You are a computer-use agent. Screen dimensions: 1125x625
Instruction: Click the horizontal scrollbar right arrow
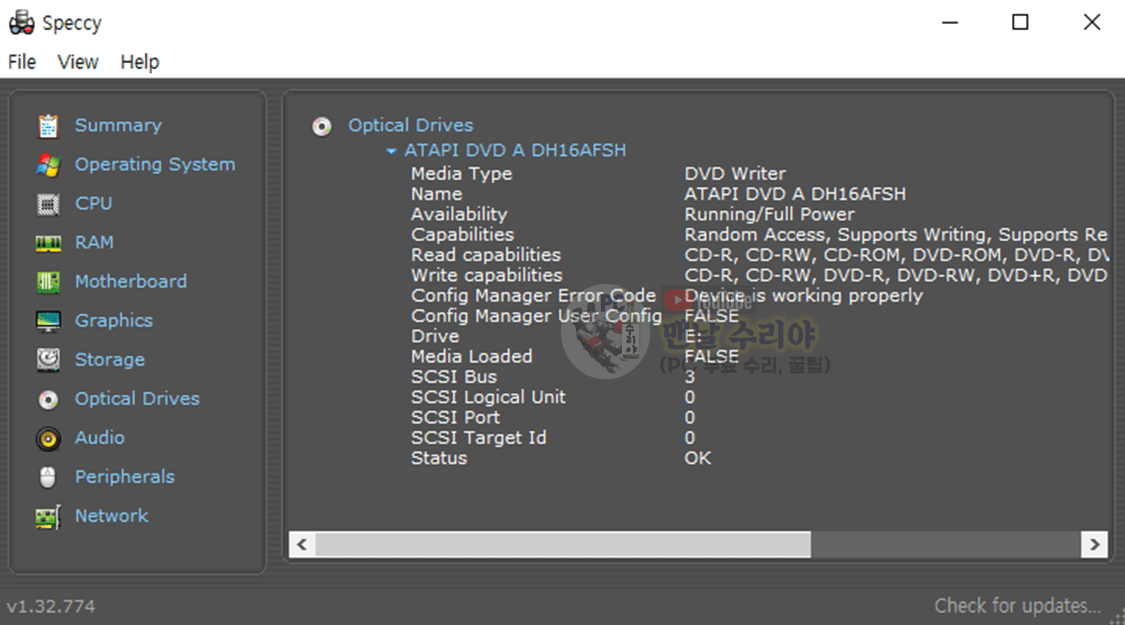1094,545
